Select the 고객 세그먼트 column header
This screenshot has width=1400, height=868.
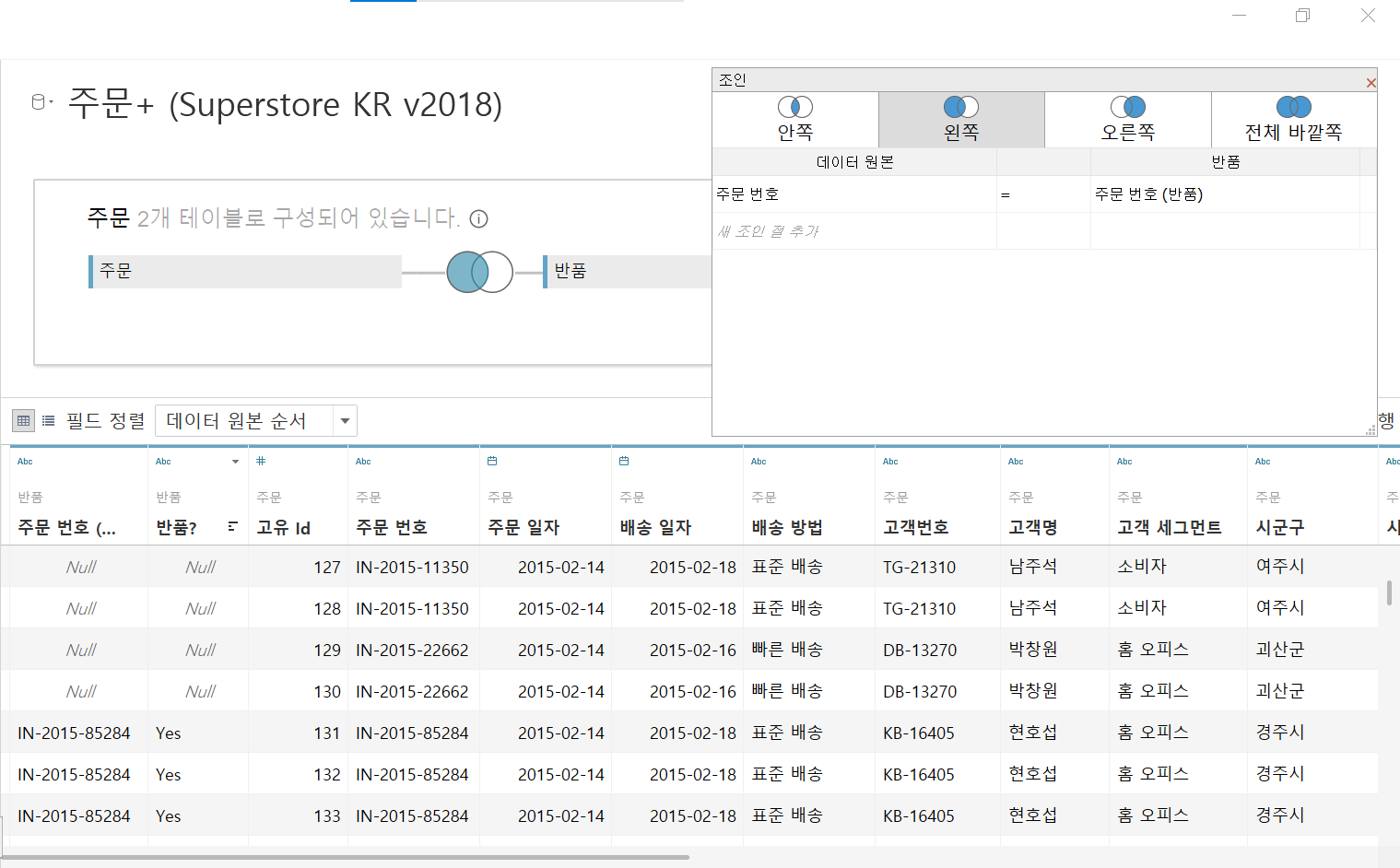[1170, 527]
